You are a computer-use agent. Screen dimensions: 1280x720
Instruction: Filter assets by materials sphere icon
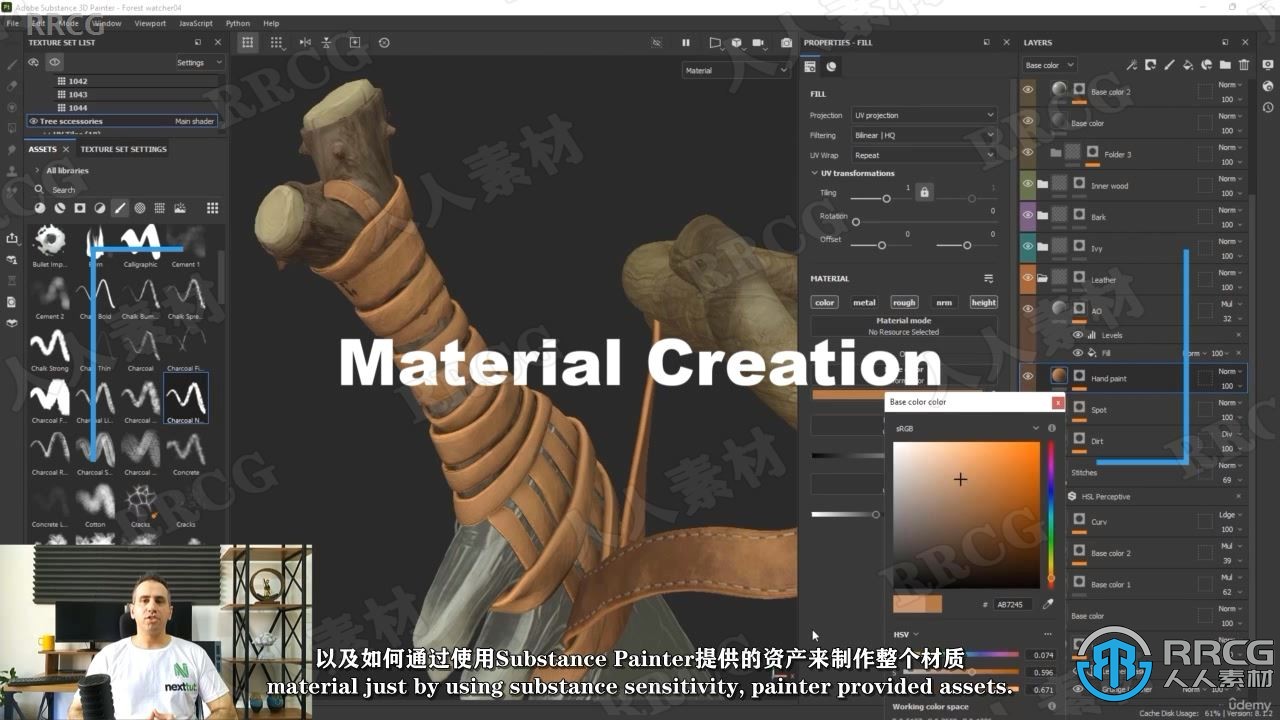tap(40, 208)
